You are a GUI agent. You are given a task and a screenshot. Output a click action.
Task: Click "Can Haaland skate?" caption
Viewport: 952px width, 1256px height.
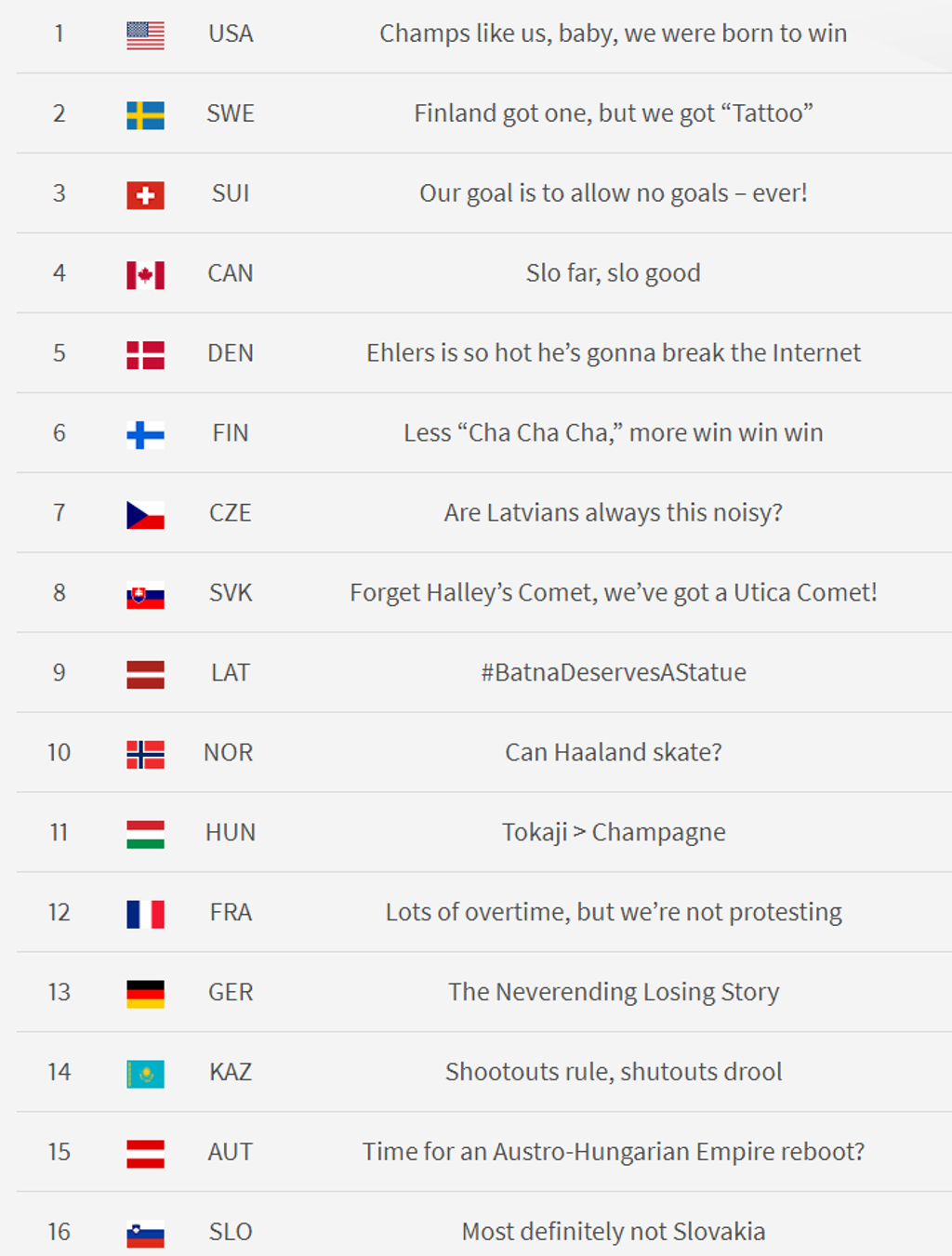(613, 752)
